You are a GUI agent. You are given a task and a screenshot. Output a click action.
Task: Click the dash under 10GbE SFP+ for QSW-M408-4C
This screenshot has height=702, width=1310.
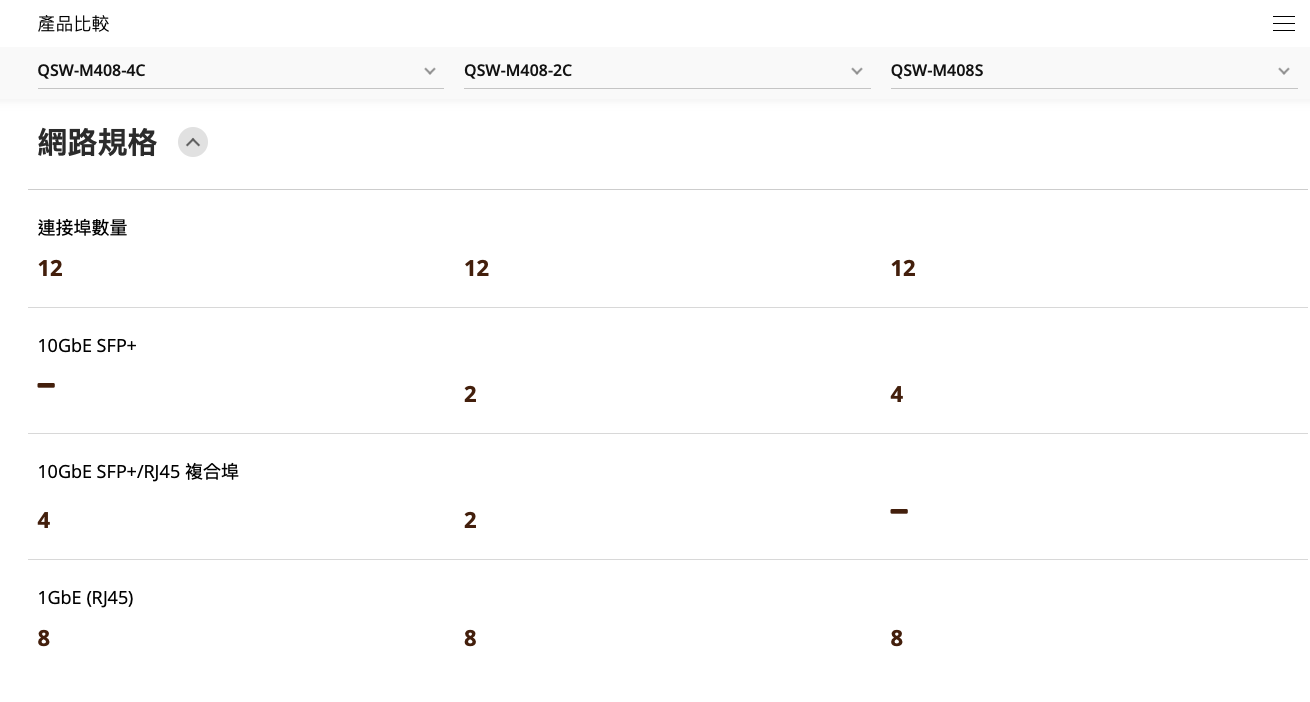click(46, 385)
